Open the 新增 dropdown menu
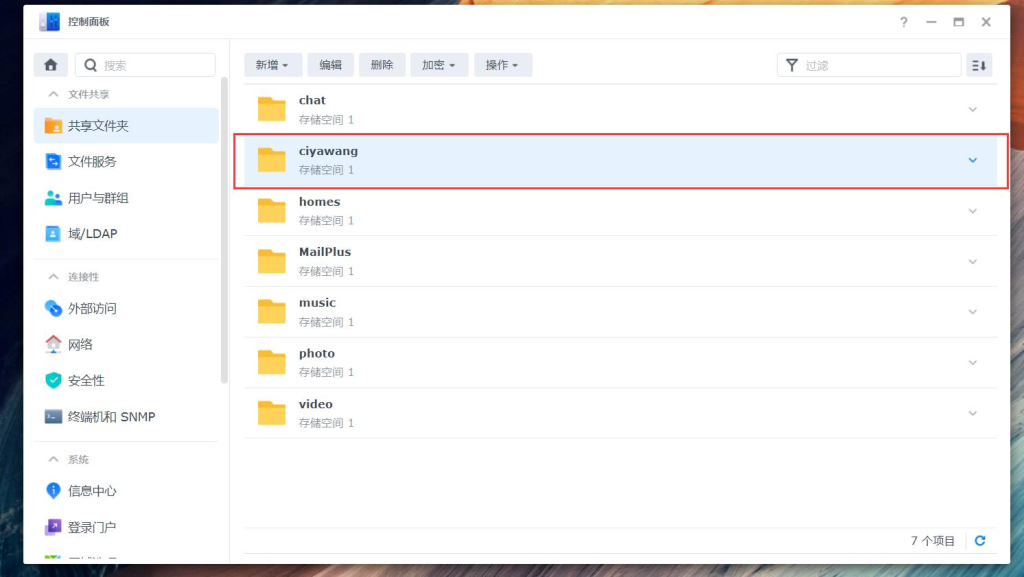 click(271, 64)
